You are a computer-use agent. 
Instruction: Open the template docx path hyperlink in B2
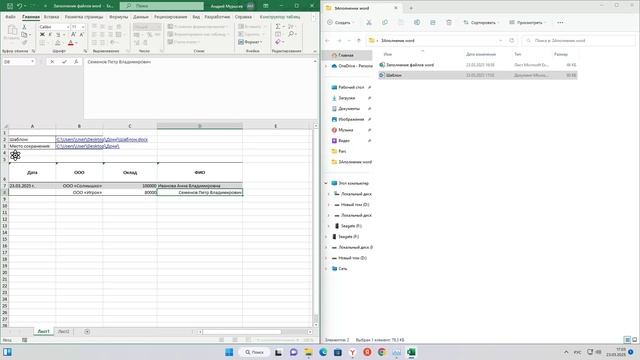click(x=102, y=140)
